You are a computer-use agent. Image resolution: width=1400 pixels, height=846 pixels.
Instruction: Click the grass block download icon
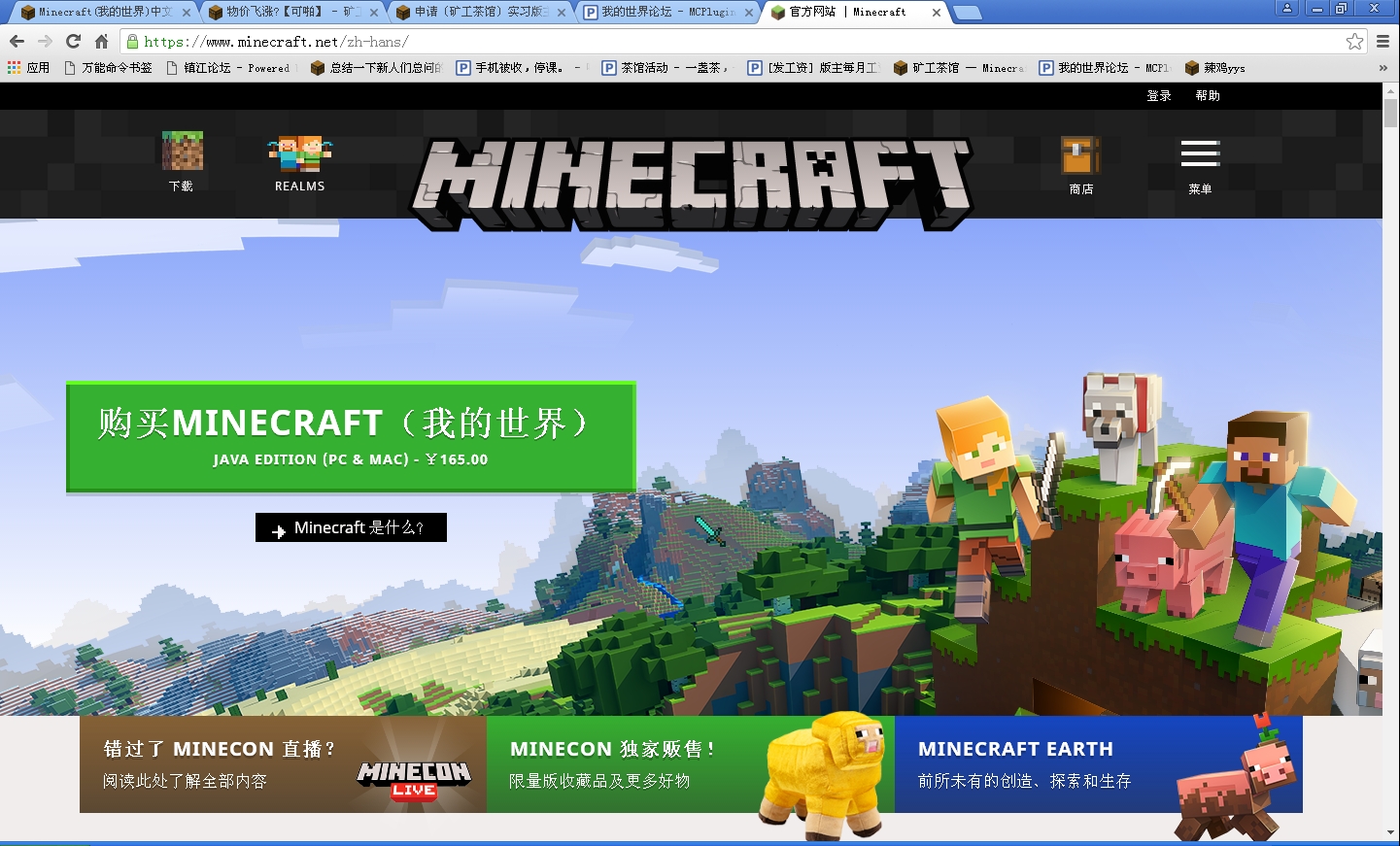[182, 151]
